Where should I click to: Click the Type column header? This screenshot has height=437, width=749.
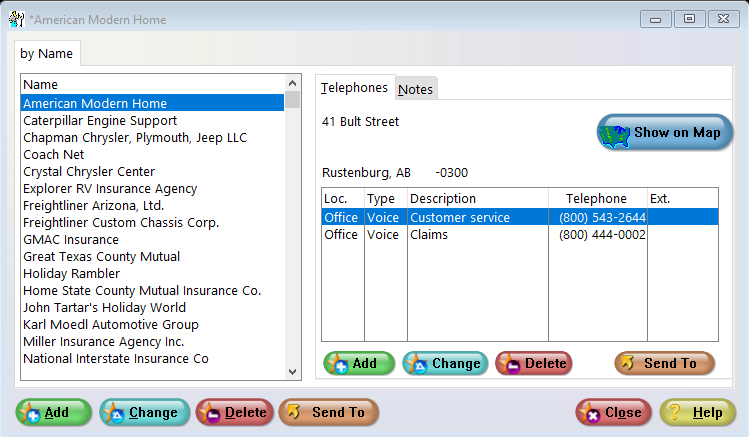[386, 198]
